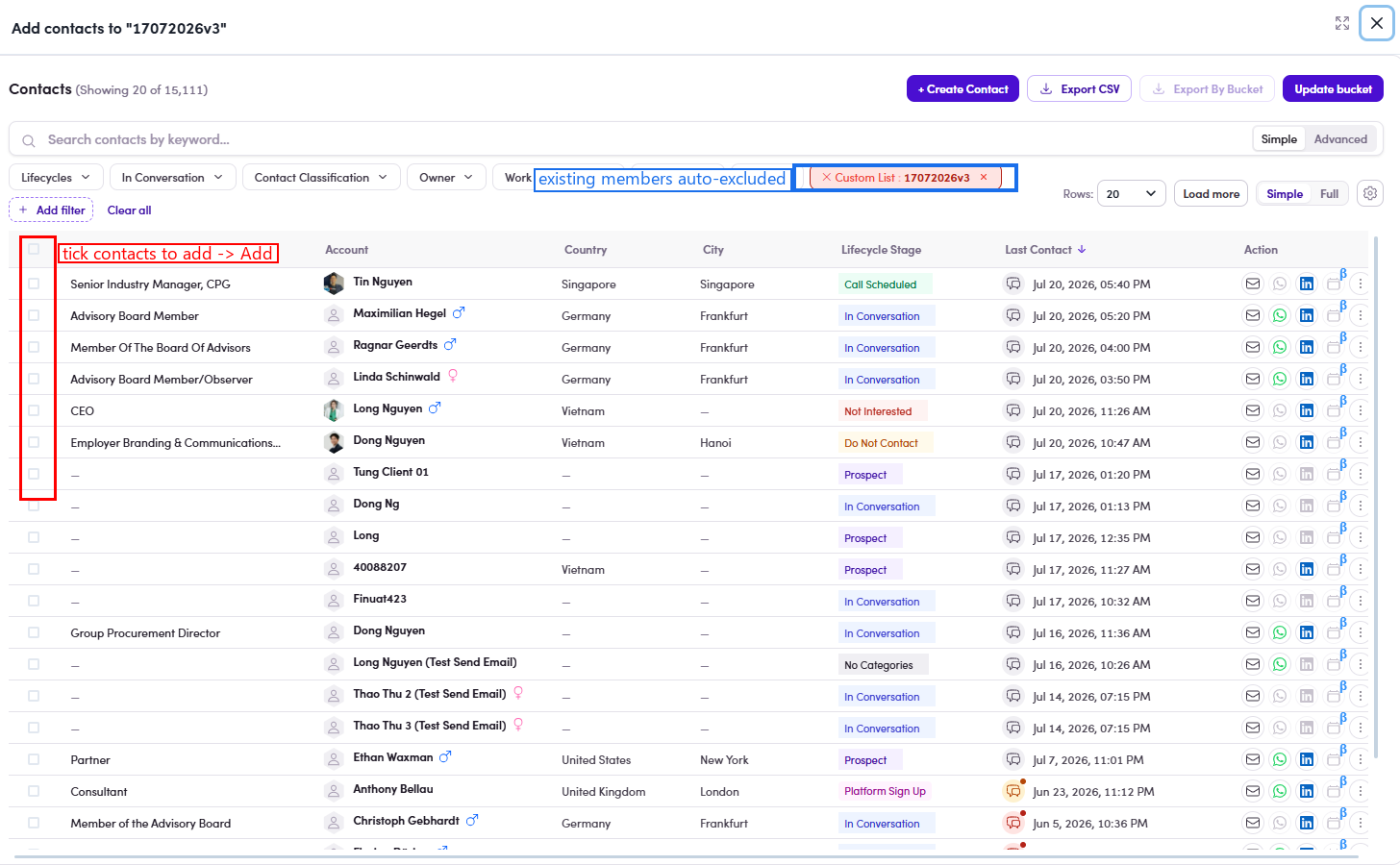This screenshot has height=865, width=1400.
Task: Switch table view to Simple
Action: pos(1285,193)
